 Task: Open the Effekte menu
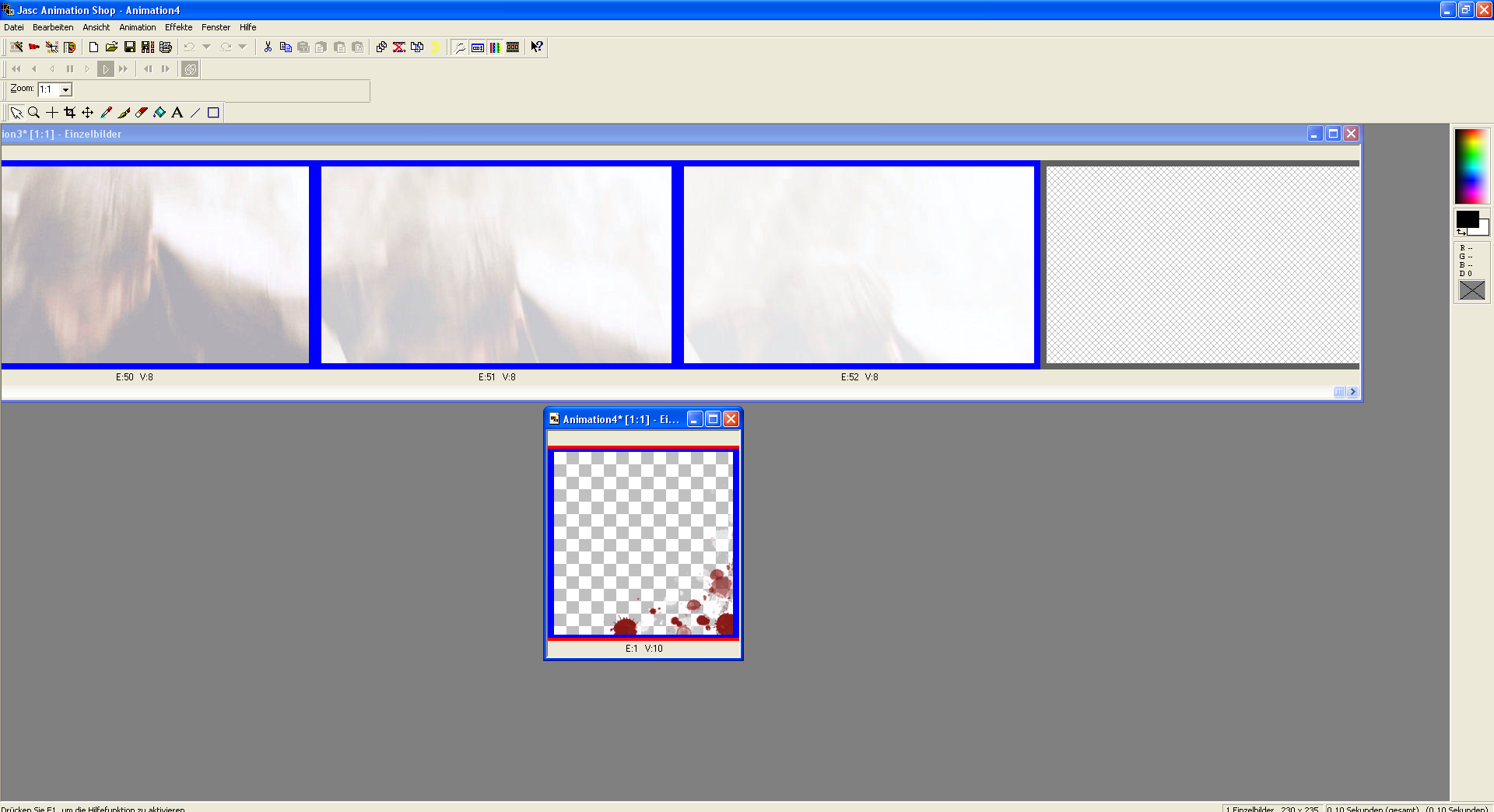coord(178,27)
